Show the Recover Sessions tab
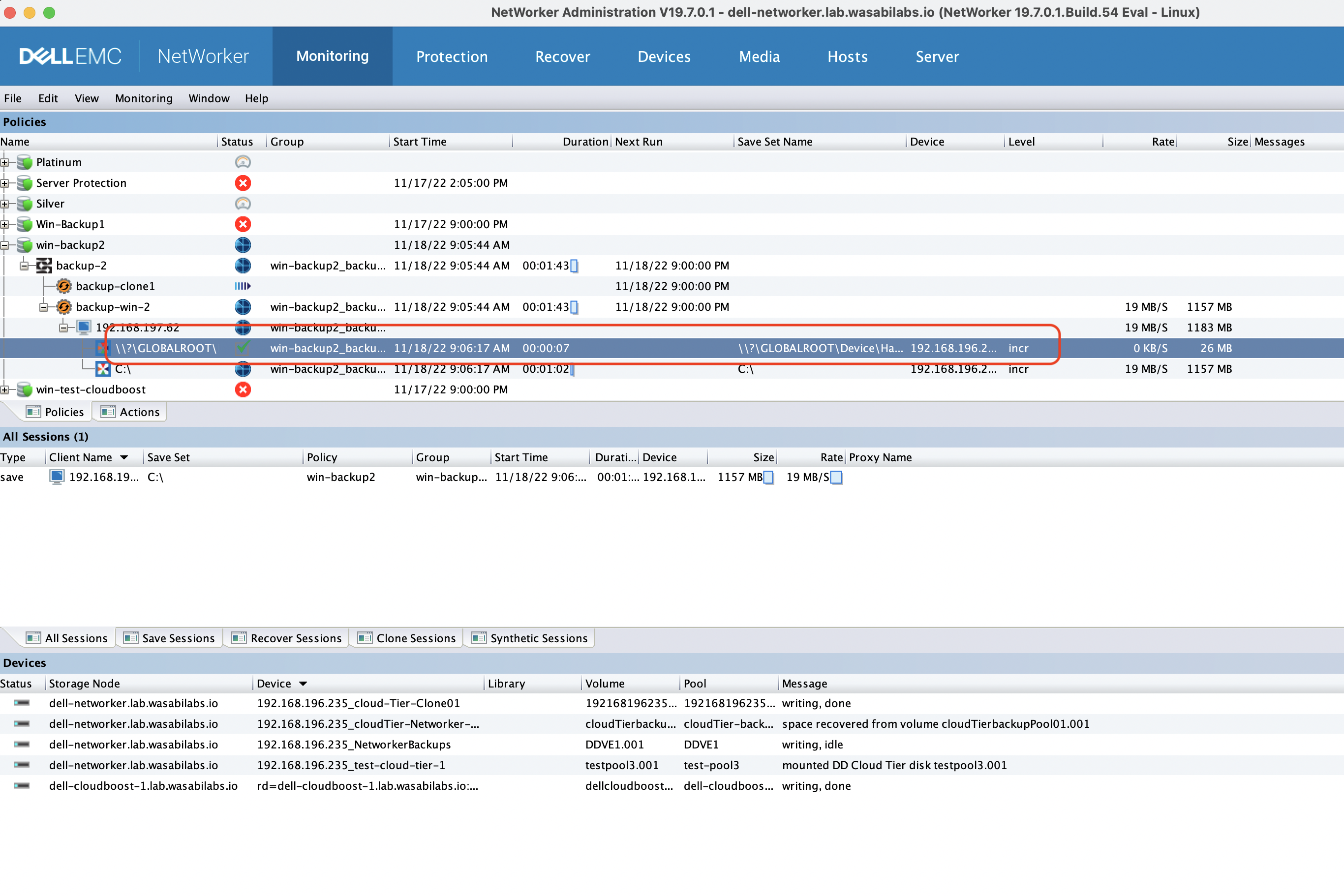 [288, 638]
